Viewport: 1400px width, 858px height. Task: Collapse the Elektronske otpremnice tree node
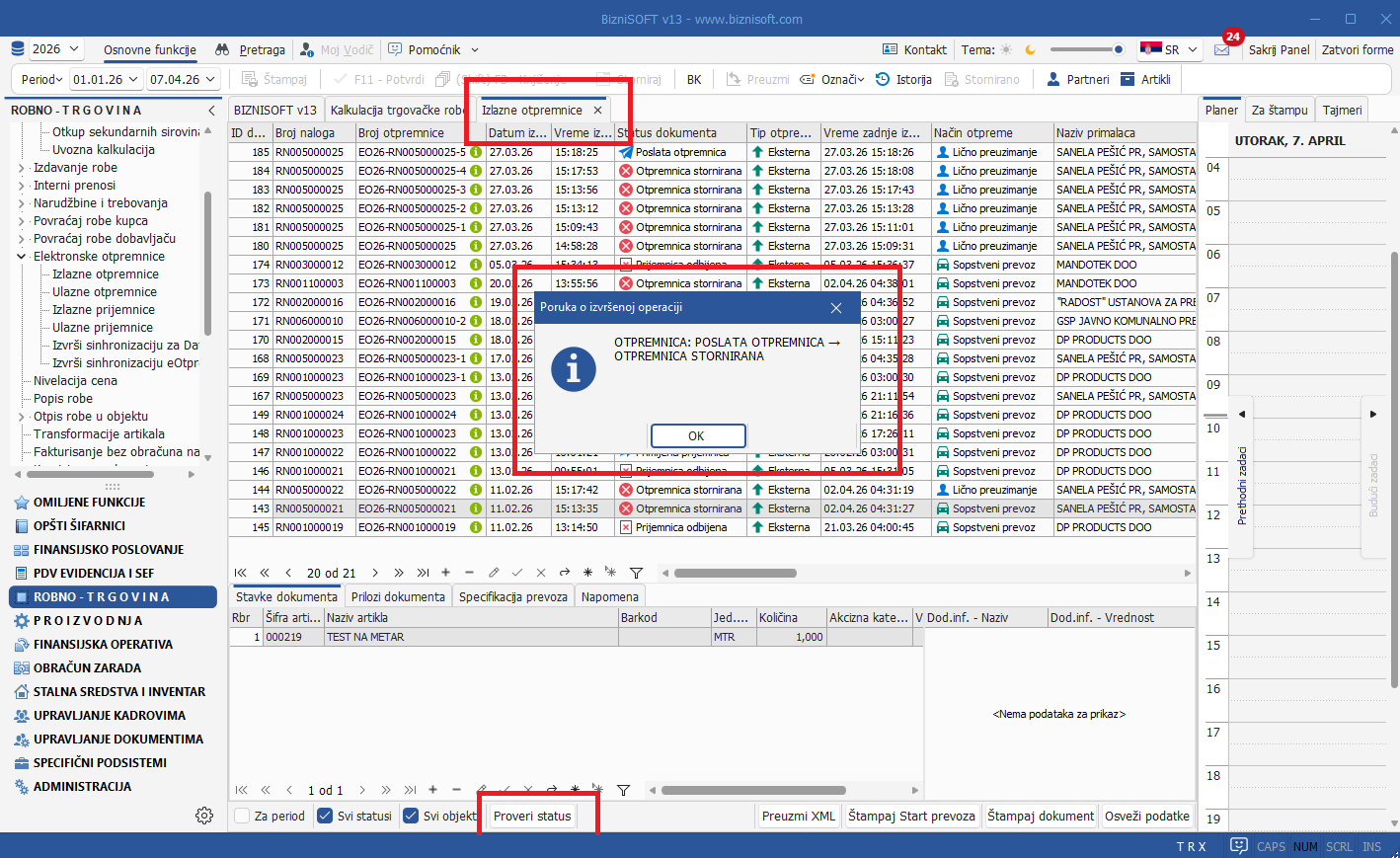click(x=22, y=257)
